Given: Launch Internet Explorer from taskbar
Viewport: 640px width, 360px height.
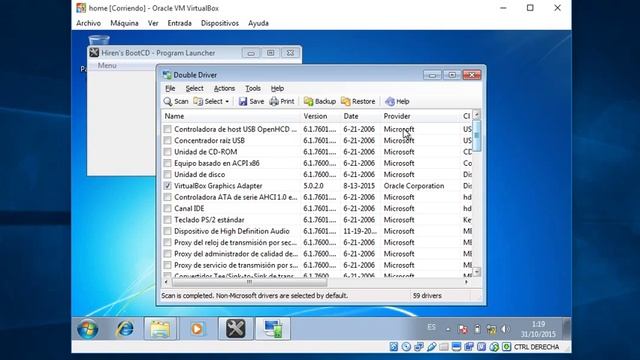Looking at the screenshot, I should pyautogui.click(x=124, y=329).
